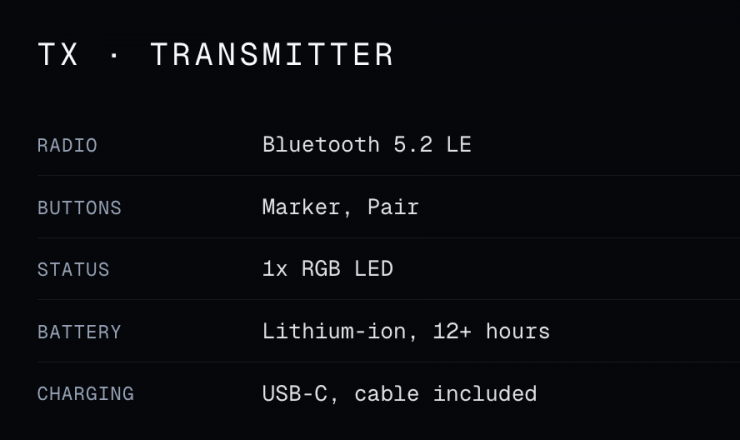740x440 pixels.
Task: Select the RADIO spec label
Action: pos(67,146)
